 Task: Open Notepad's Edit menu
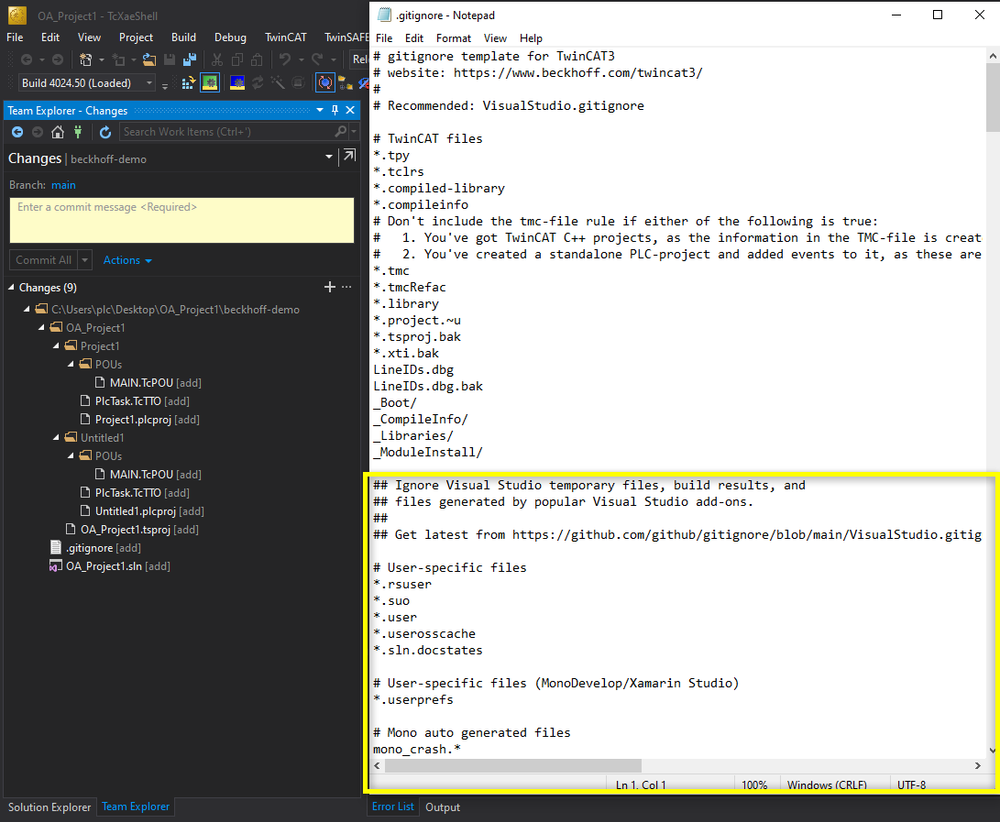pyautogui.click(x=414, y=38)
